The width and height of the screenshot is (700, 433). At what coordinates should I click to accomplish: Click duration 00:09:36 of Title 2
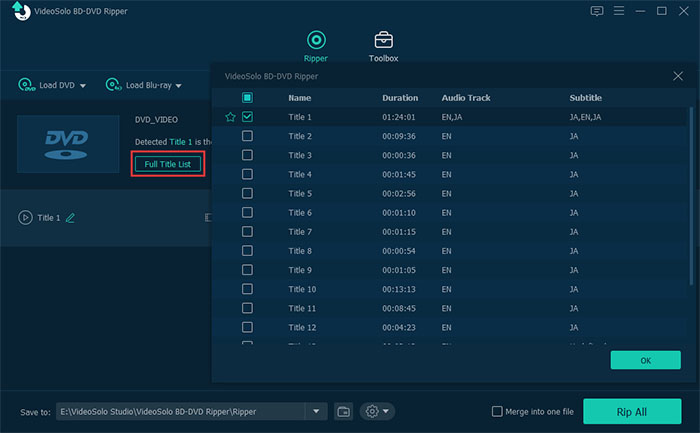pyautogui.click(x=399, y=136)
